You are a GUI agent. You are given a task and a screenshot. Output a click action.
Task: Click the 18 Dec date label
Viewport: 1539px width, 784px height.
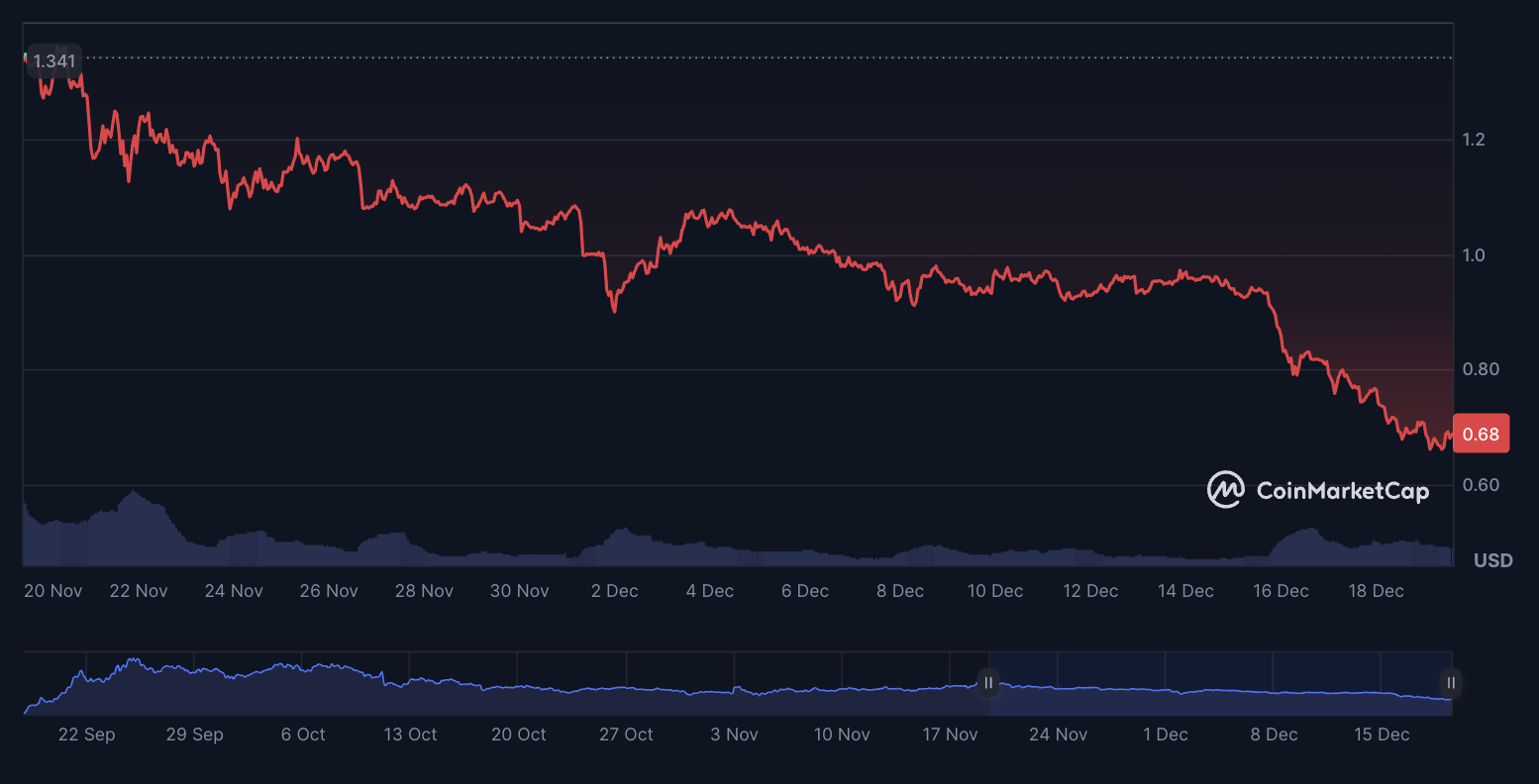(x=1376, y=590)
